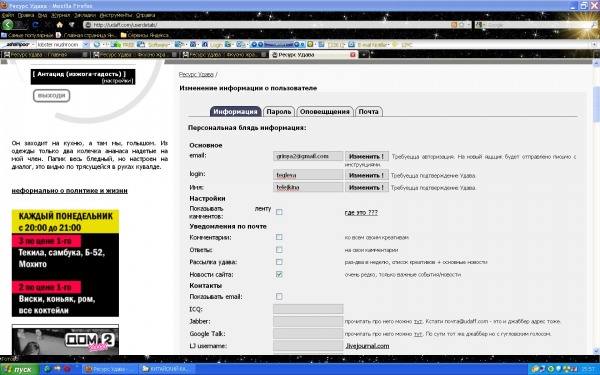This screenshot has width=600, height=375.
Task: Open 'неформально о политике и жизни' link
Action: click(70, 191)
